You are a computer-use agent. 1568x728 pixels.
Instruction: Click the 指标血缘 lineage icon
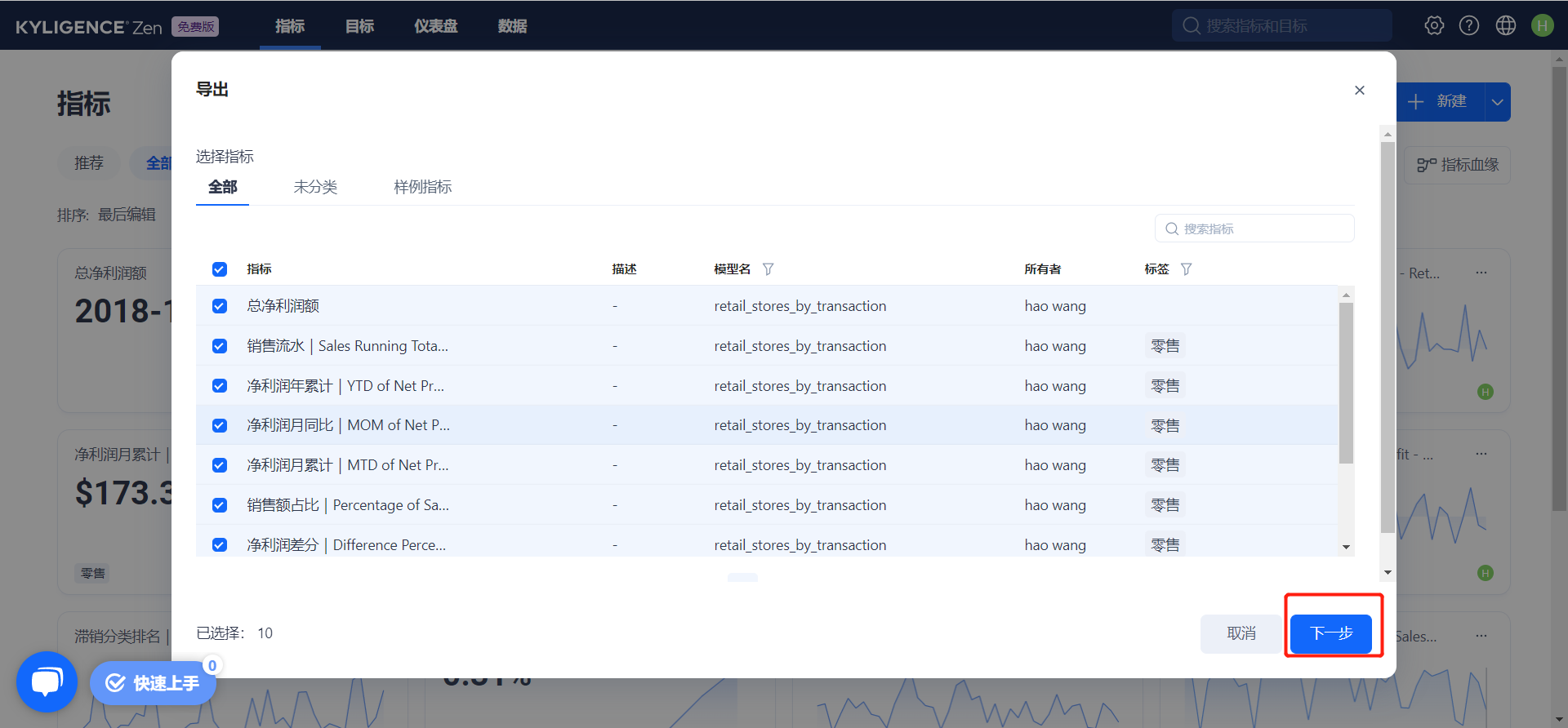pos(1427,165)
